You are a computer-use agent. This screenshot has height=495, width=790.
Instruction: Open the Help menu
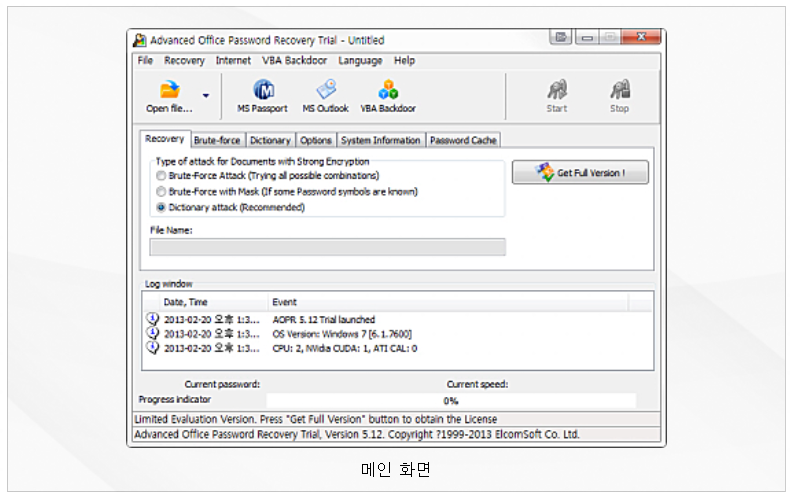[x=404, y=60]
